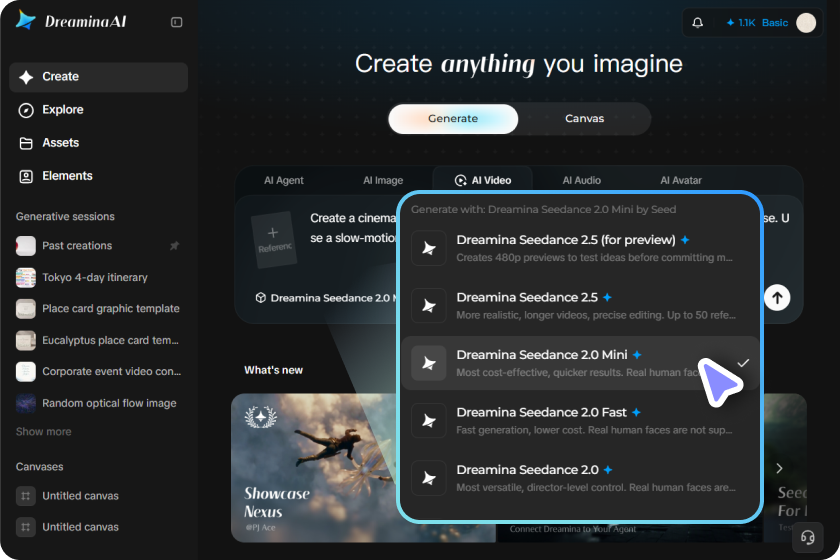840x560 pixels.
Task: Click Tokyo 4-day itinerary thumbnail
Action: pyautogui.click(x=26, y=278)
